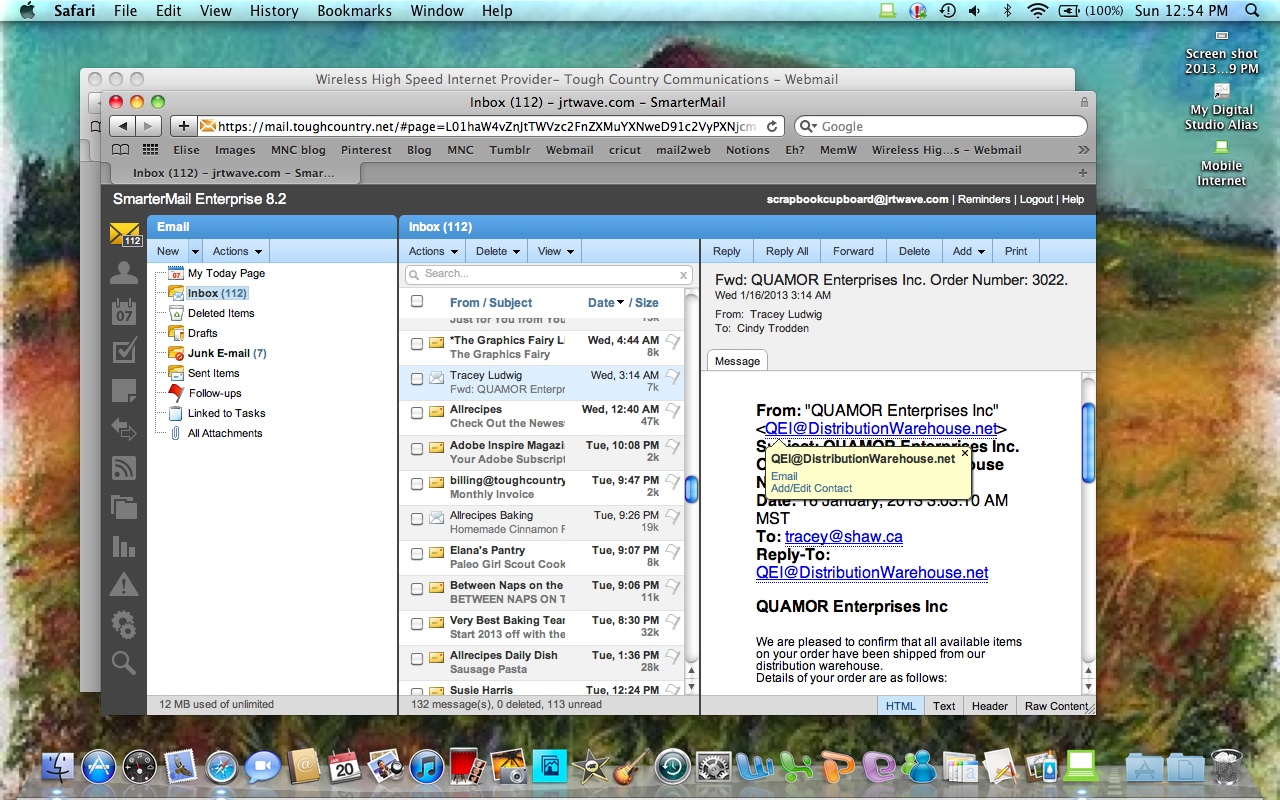Screen dimensions: 1280x800
Task: Go back with Safari's back arrow
Action: [123, 126]
